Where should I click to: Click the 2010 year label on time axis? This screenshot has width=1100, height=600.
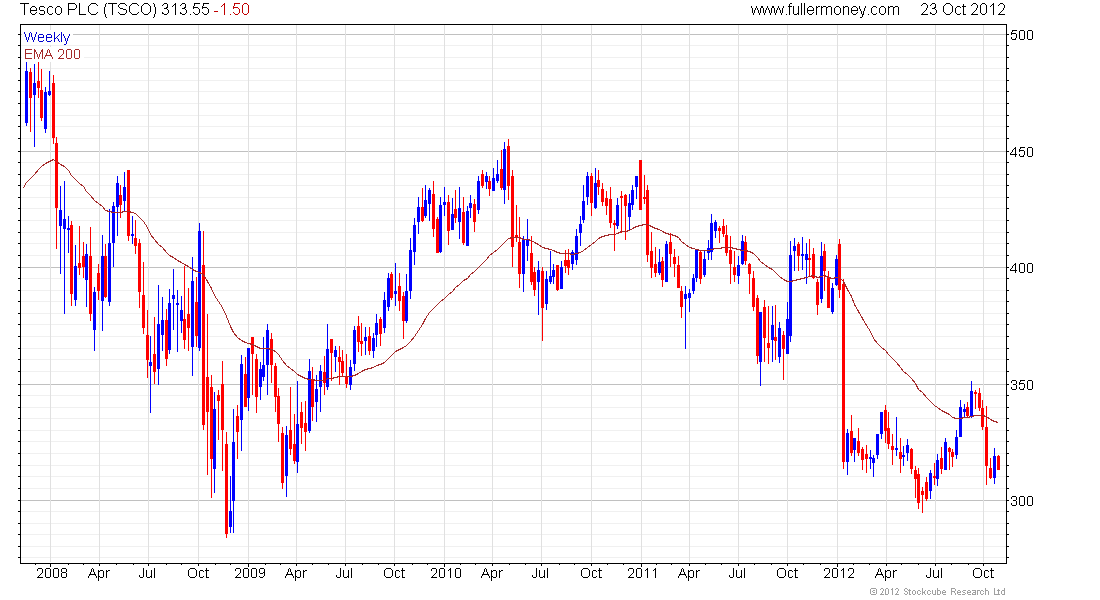click(445, 573)
